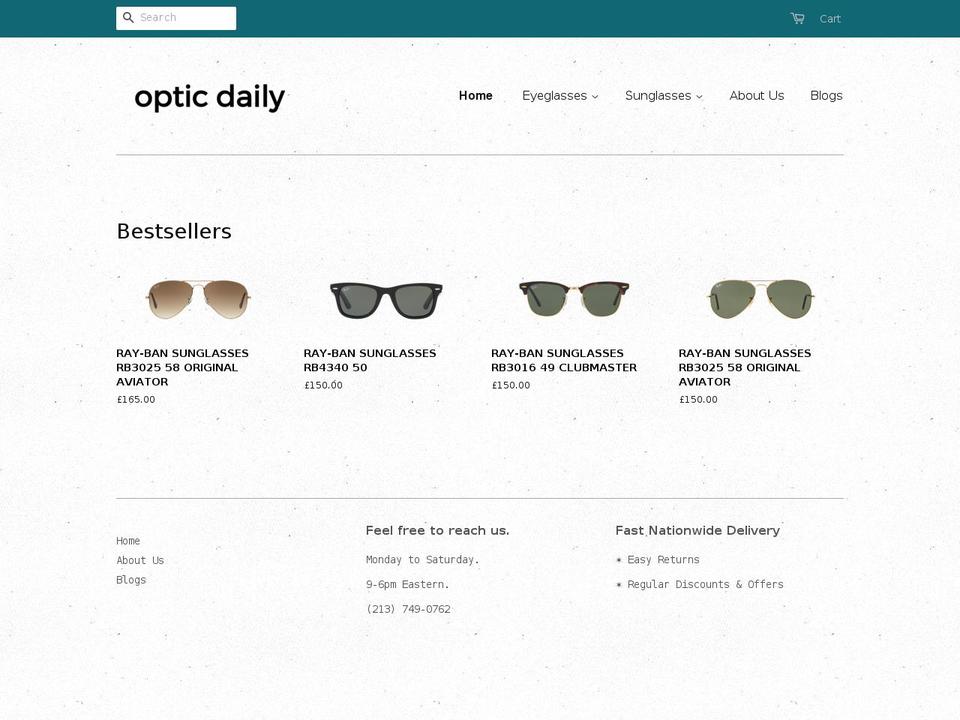Screen dimensions: 960x720
Task: Open footer About Us link
Action: (140, 560)
